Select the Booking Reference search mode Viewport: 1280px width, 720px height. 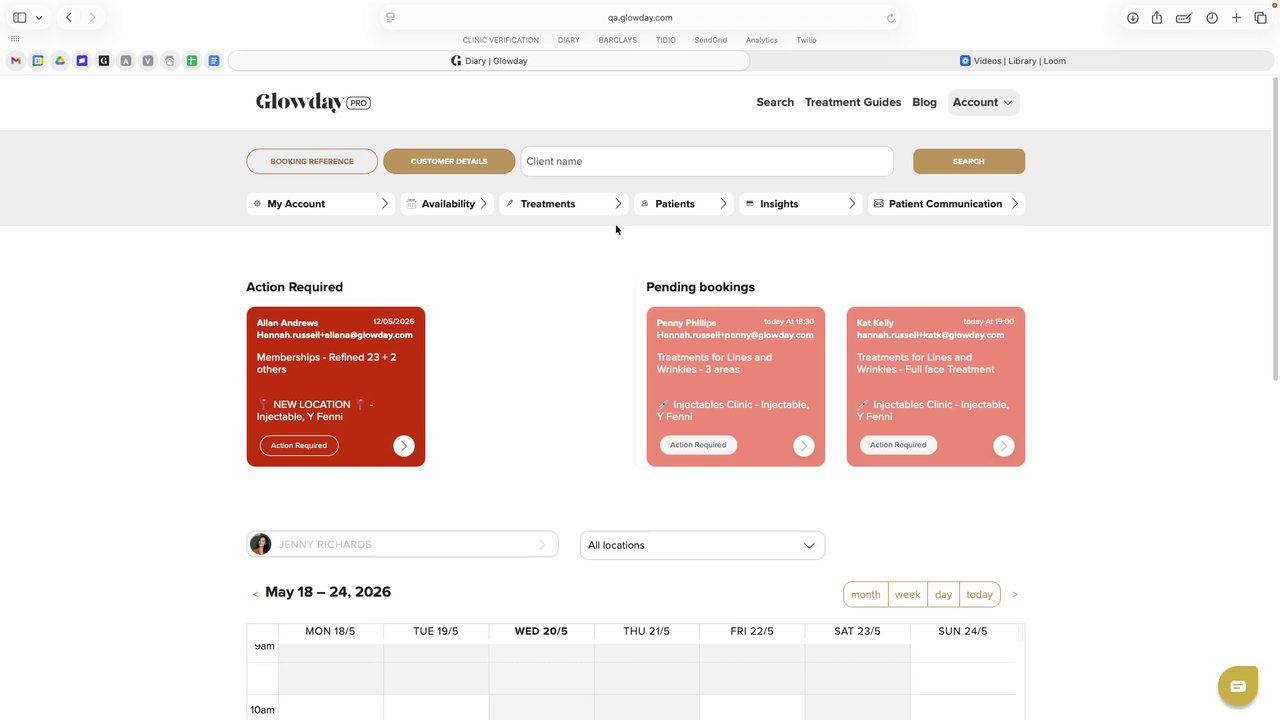click(x=312, y=161)
